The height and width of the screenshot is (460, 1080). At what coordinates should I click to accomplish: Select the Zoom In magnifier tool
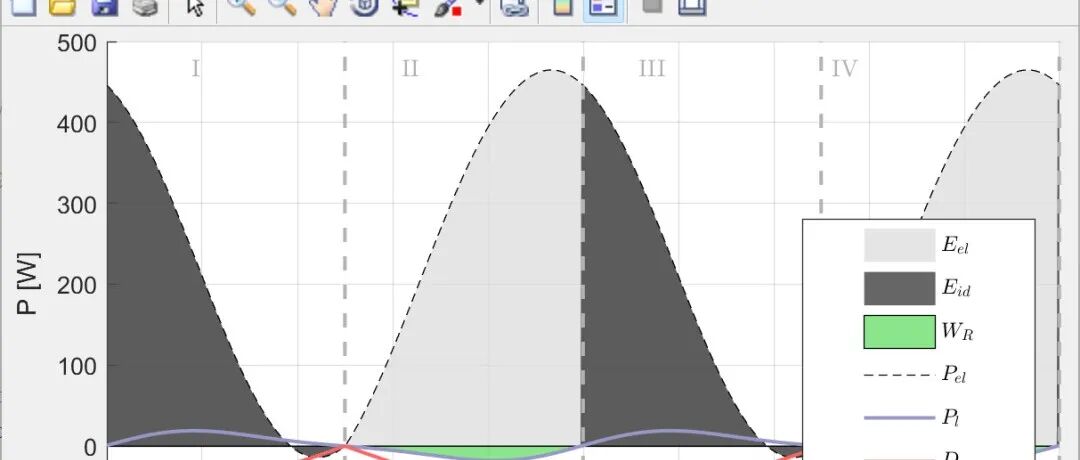tap(241, 8)
